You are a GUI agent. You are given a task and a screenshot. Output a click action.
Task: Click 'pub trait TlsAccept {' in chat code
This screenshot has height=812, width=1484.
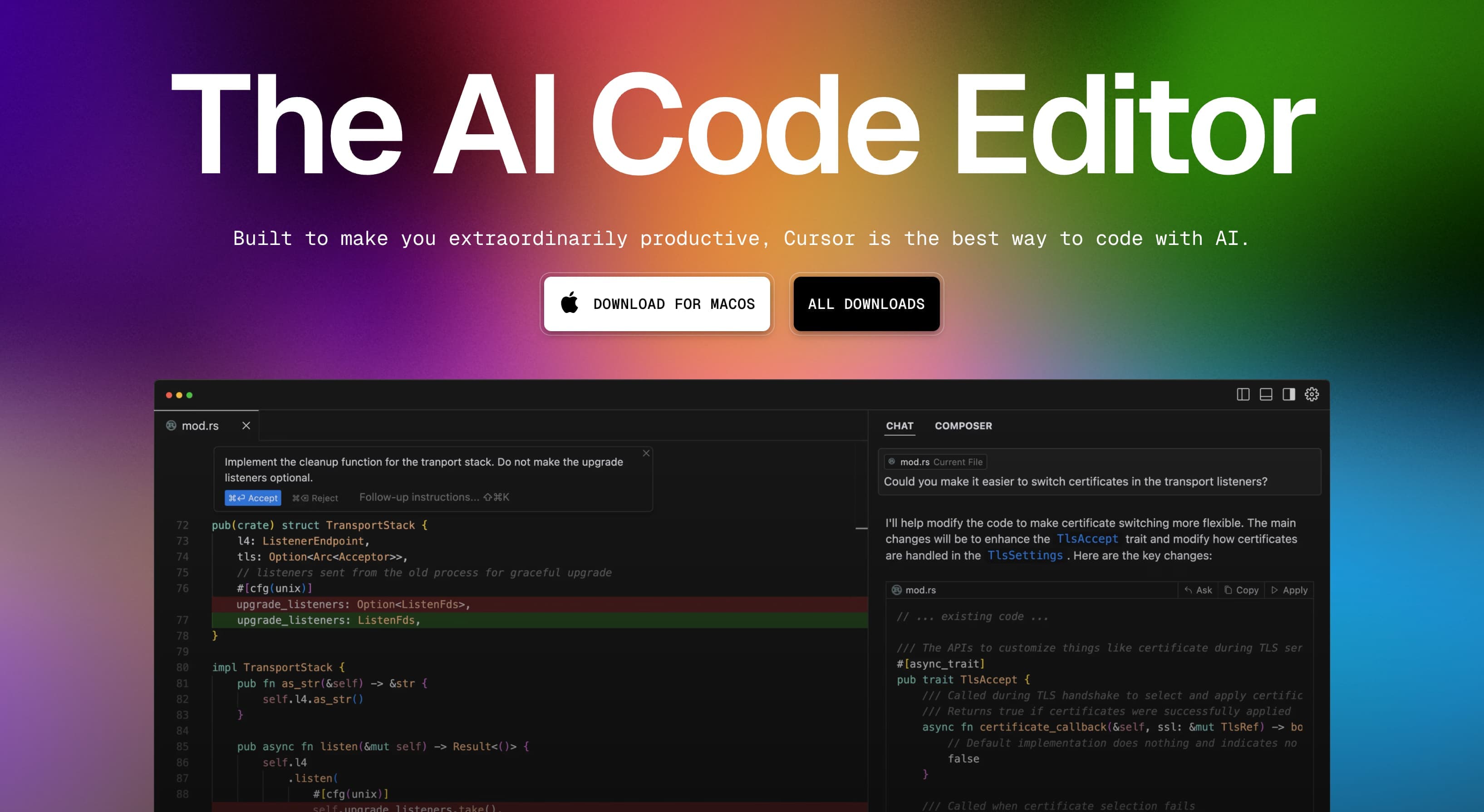click(963, 680)
